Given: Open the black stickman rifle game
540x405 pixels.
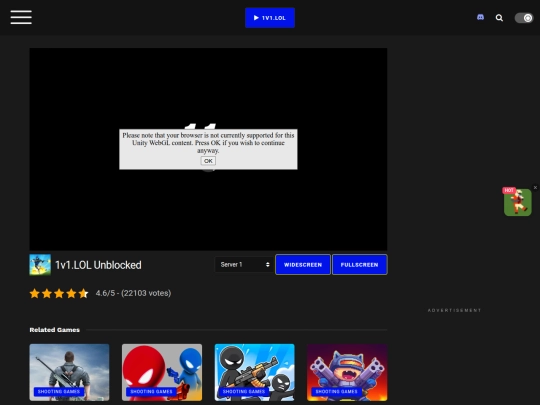Looking at the screenshot, I should tap(255, 372).
